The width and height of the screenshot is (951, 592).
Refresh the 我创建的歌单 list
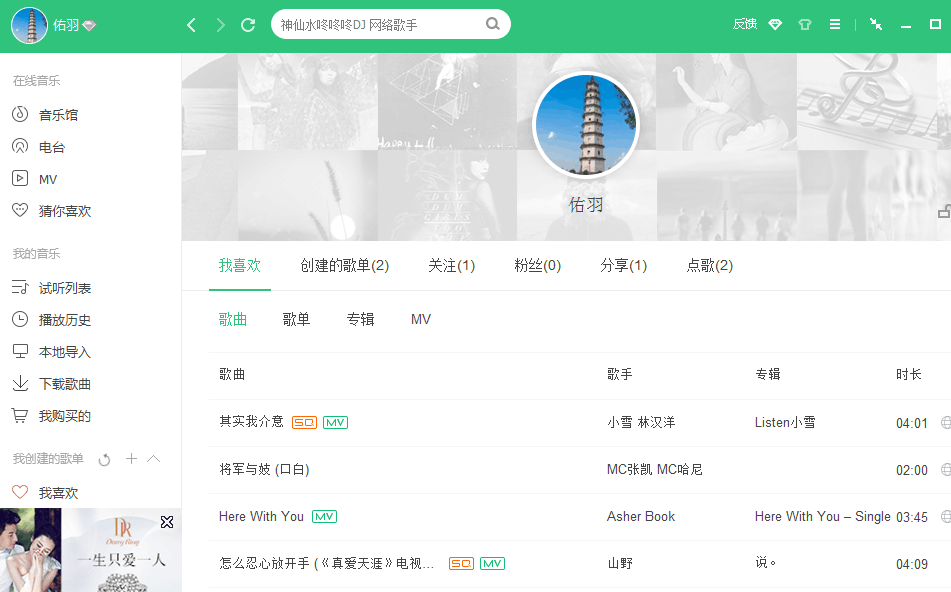[104, 460]
